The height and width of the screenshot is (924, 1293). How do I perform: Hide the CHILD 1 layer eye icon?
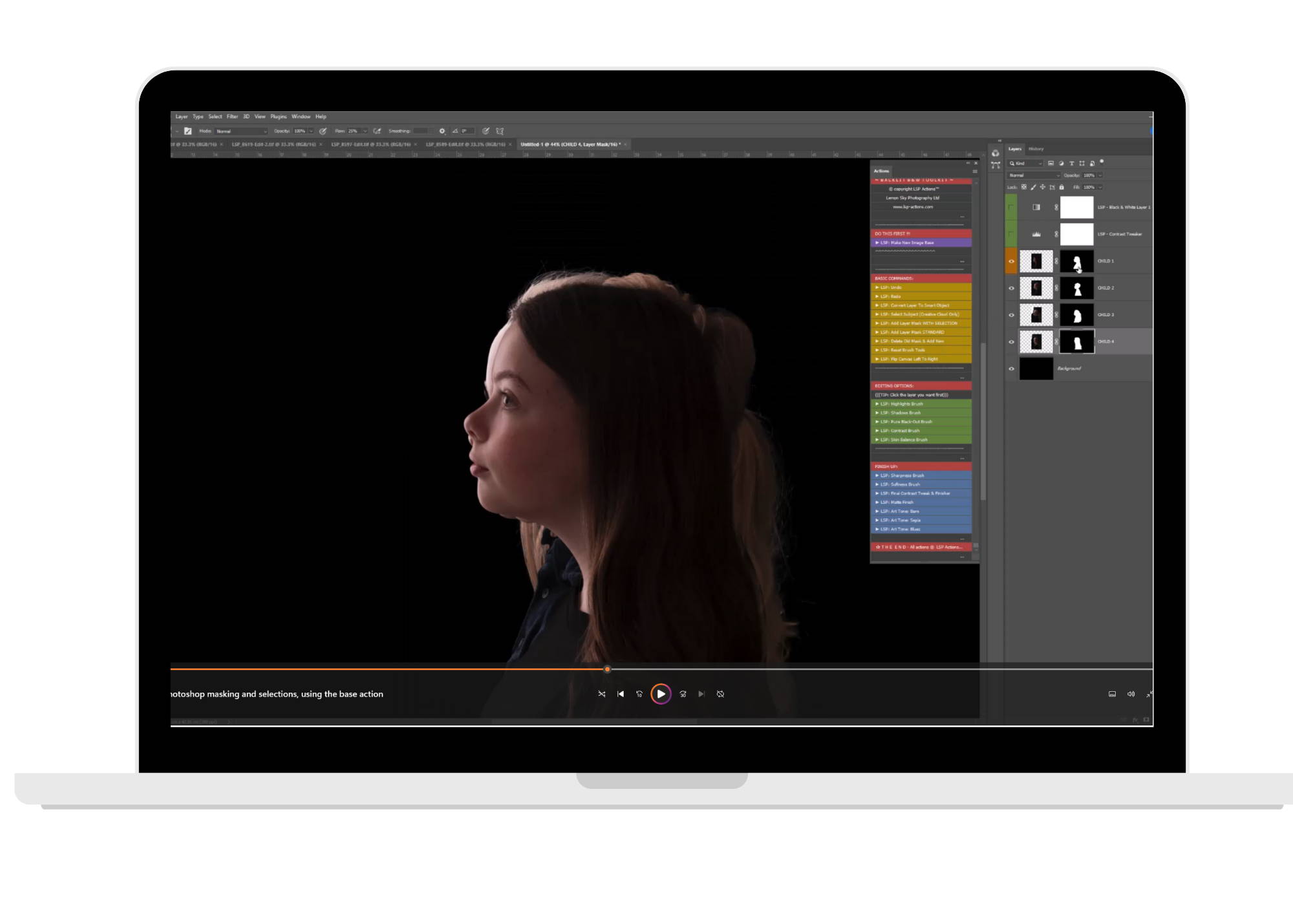1012,262
